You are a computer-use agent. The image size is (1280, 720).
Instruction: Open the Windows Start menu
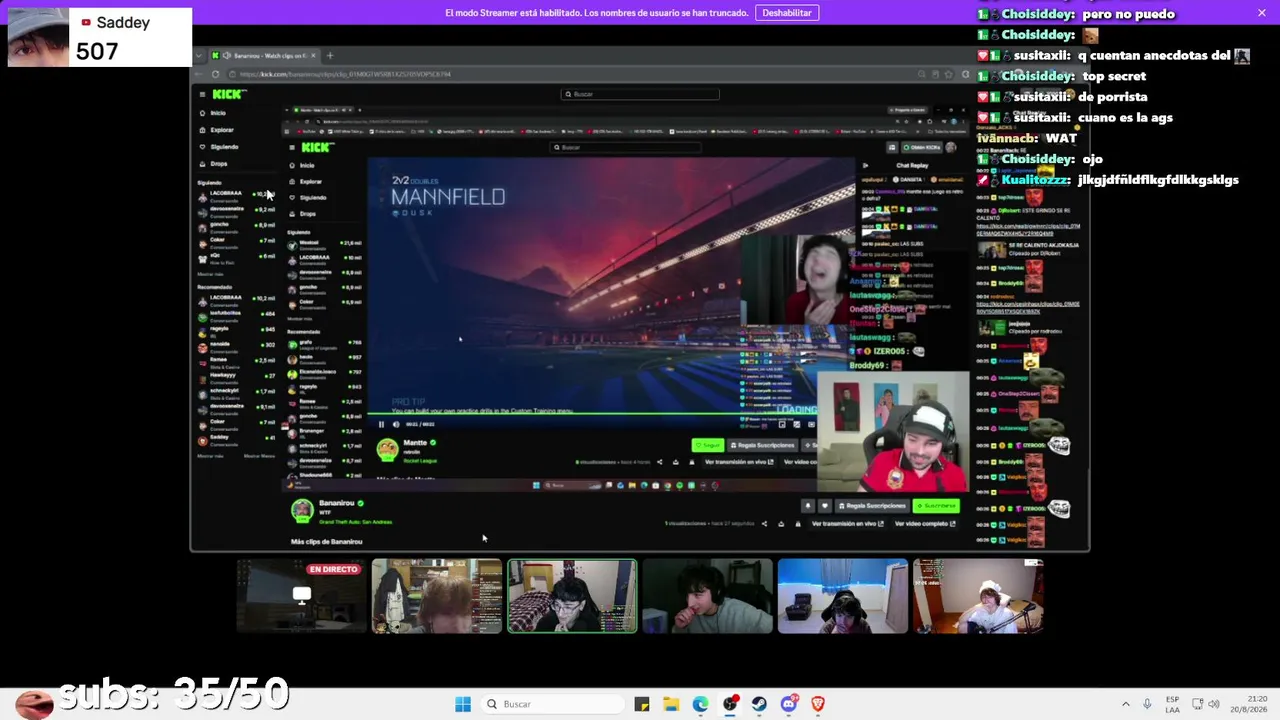coord(463,704)
